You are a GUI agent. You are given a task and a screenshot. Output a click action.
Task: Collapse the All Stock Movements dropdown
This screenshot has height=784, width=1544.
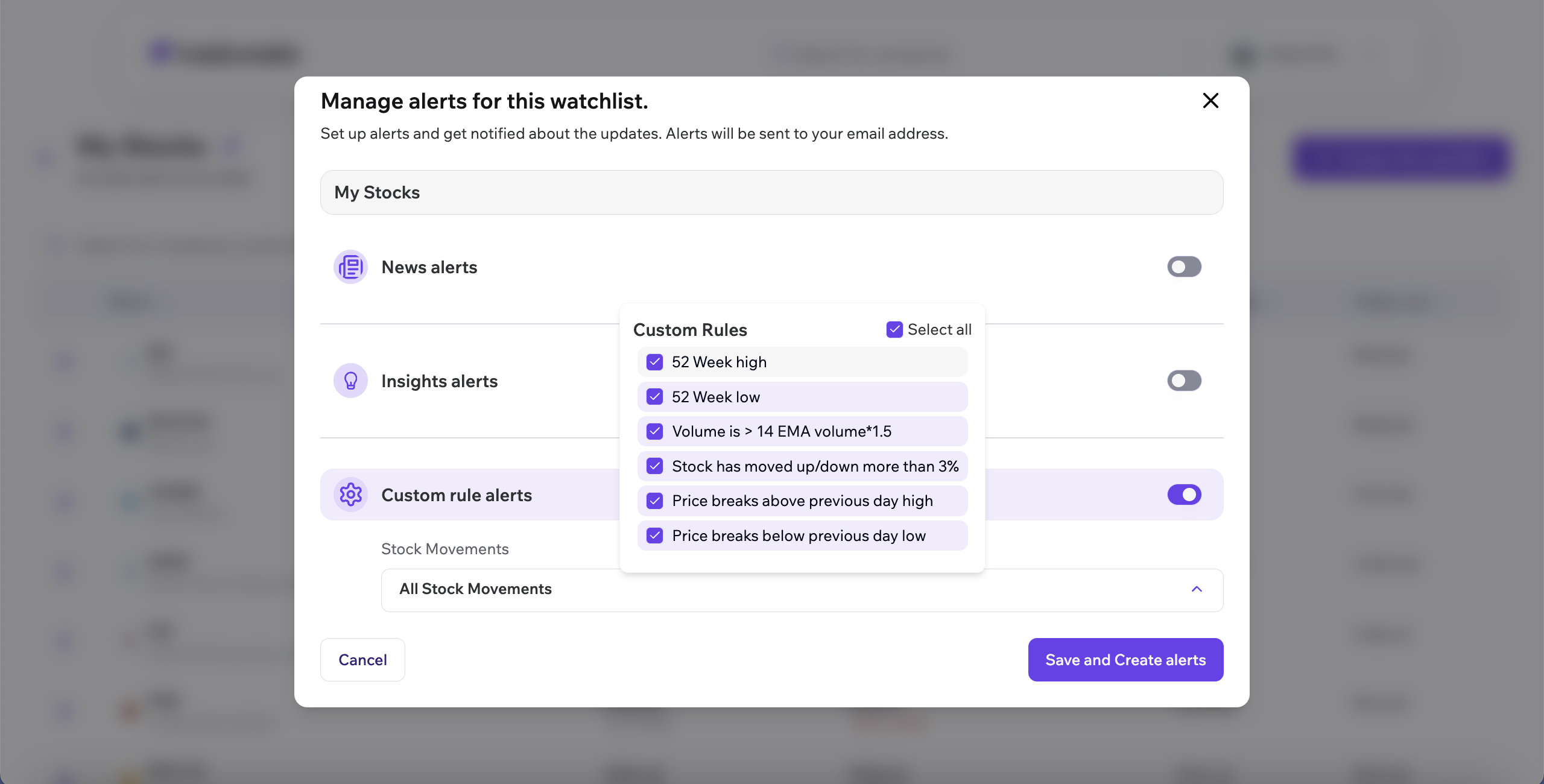click(1196, 589)
